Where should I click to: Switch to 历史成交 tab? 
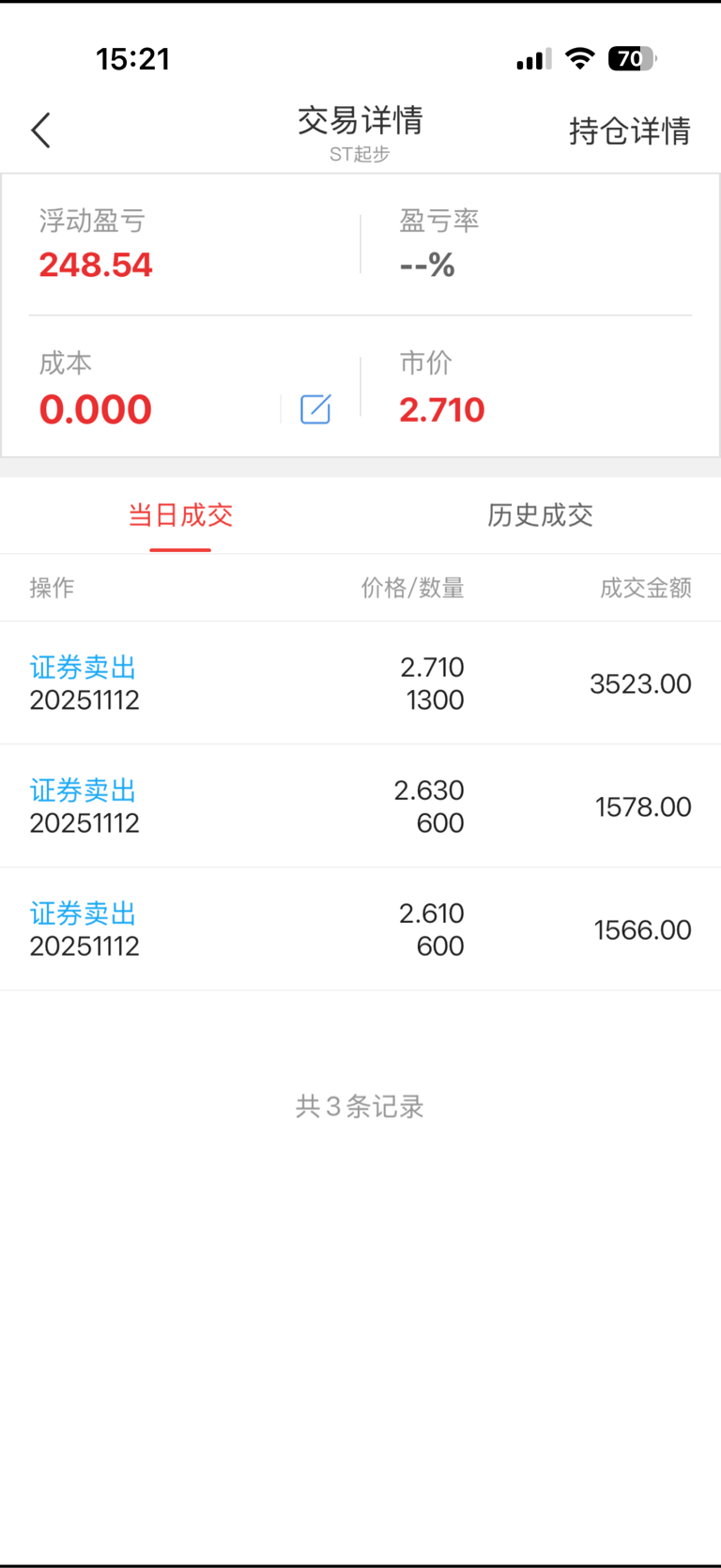[540, 515]
